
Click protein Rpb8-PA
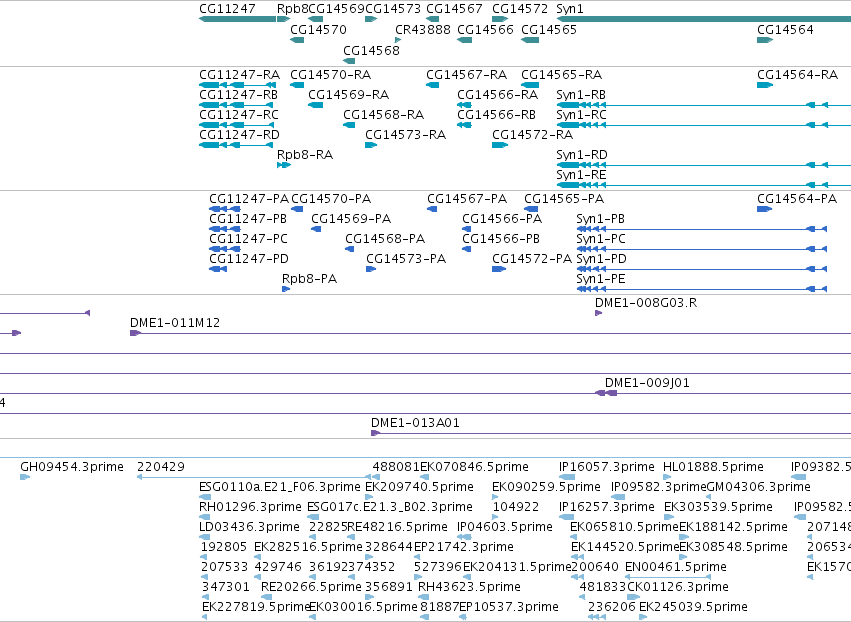[x=309, y=279]
